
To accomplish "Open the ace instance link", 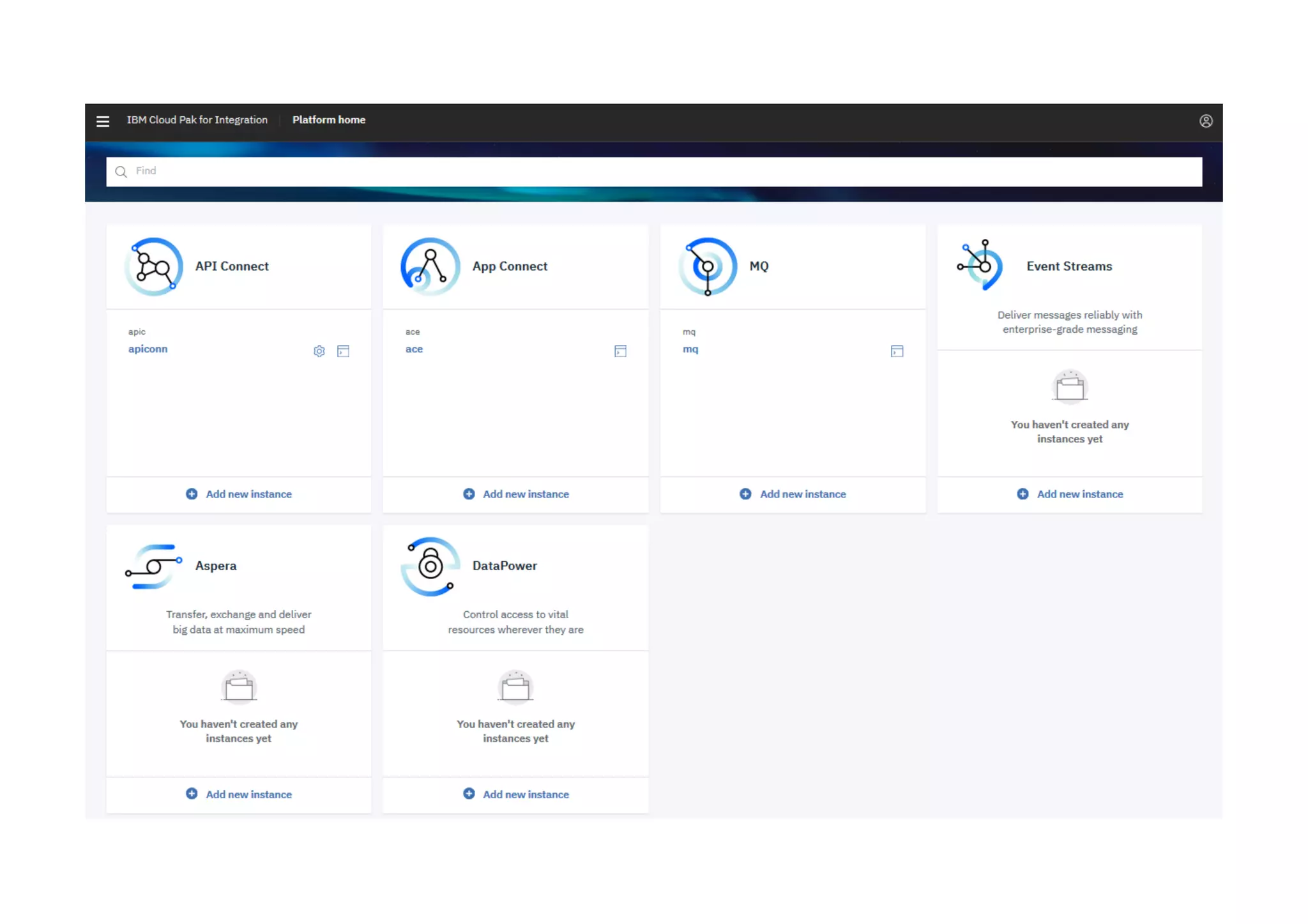I will [x=414, y=349].
